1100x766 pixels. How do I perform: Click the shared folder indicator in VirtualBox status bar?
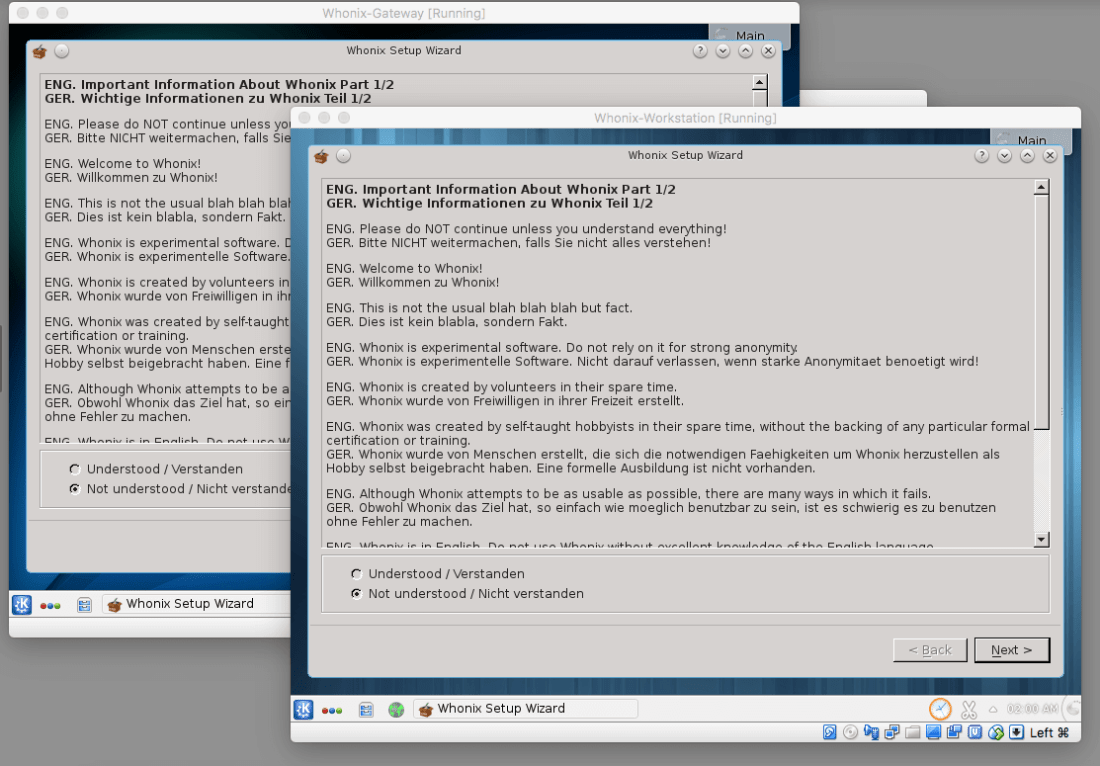(913, 732)
